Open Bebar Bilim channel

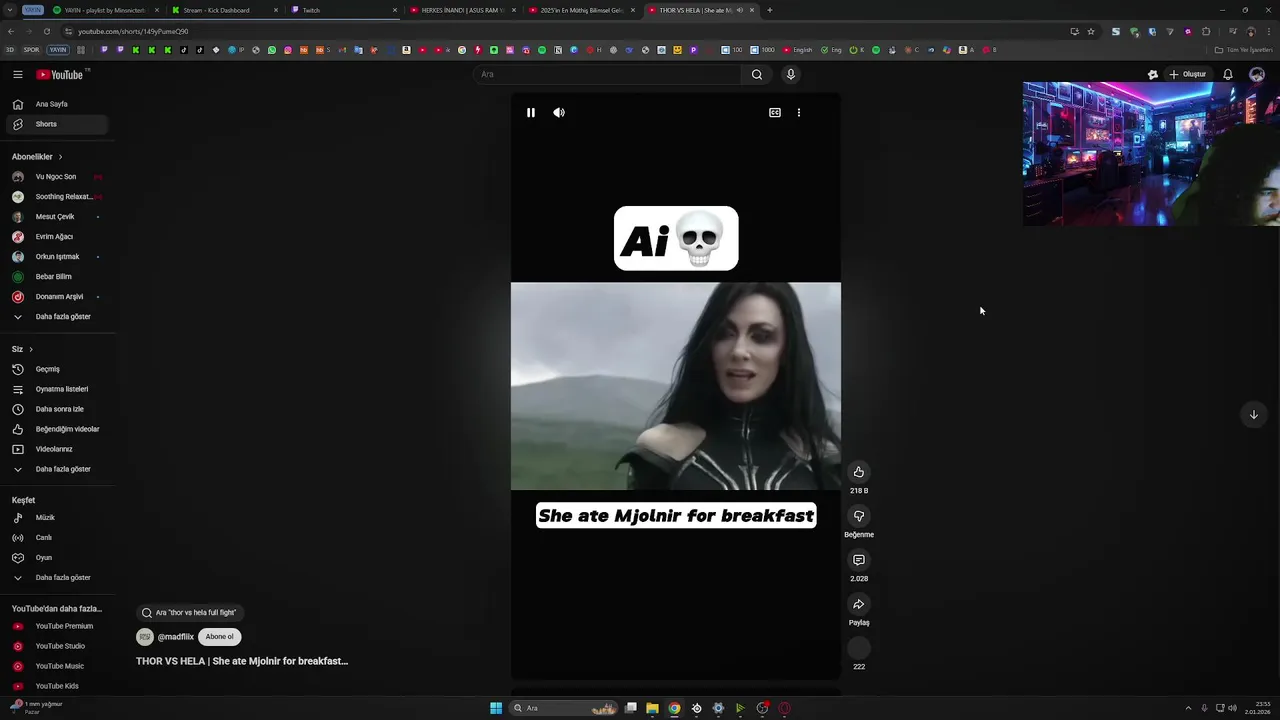pyautogui.click(x=57, y=277)
